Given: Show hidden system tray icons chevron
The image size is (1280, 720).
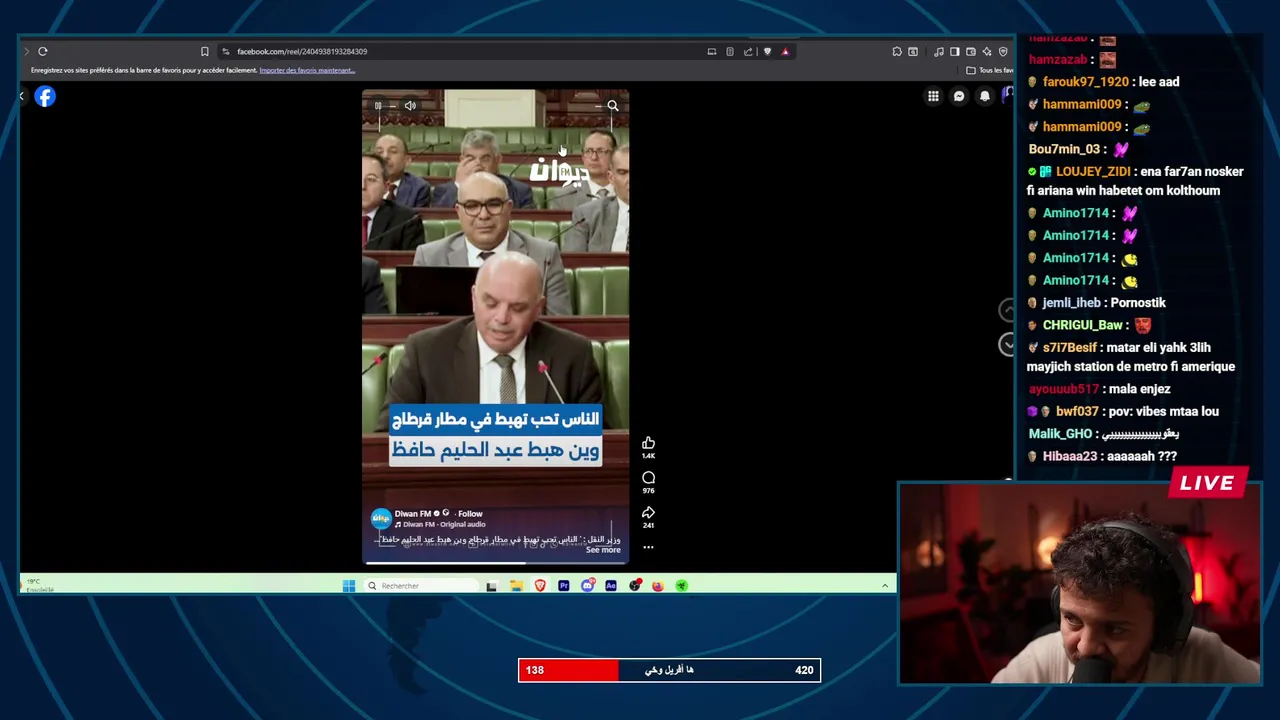Looking at the screenshot, I should point(885,586).
